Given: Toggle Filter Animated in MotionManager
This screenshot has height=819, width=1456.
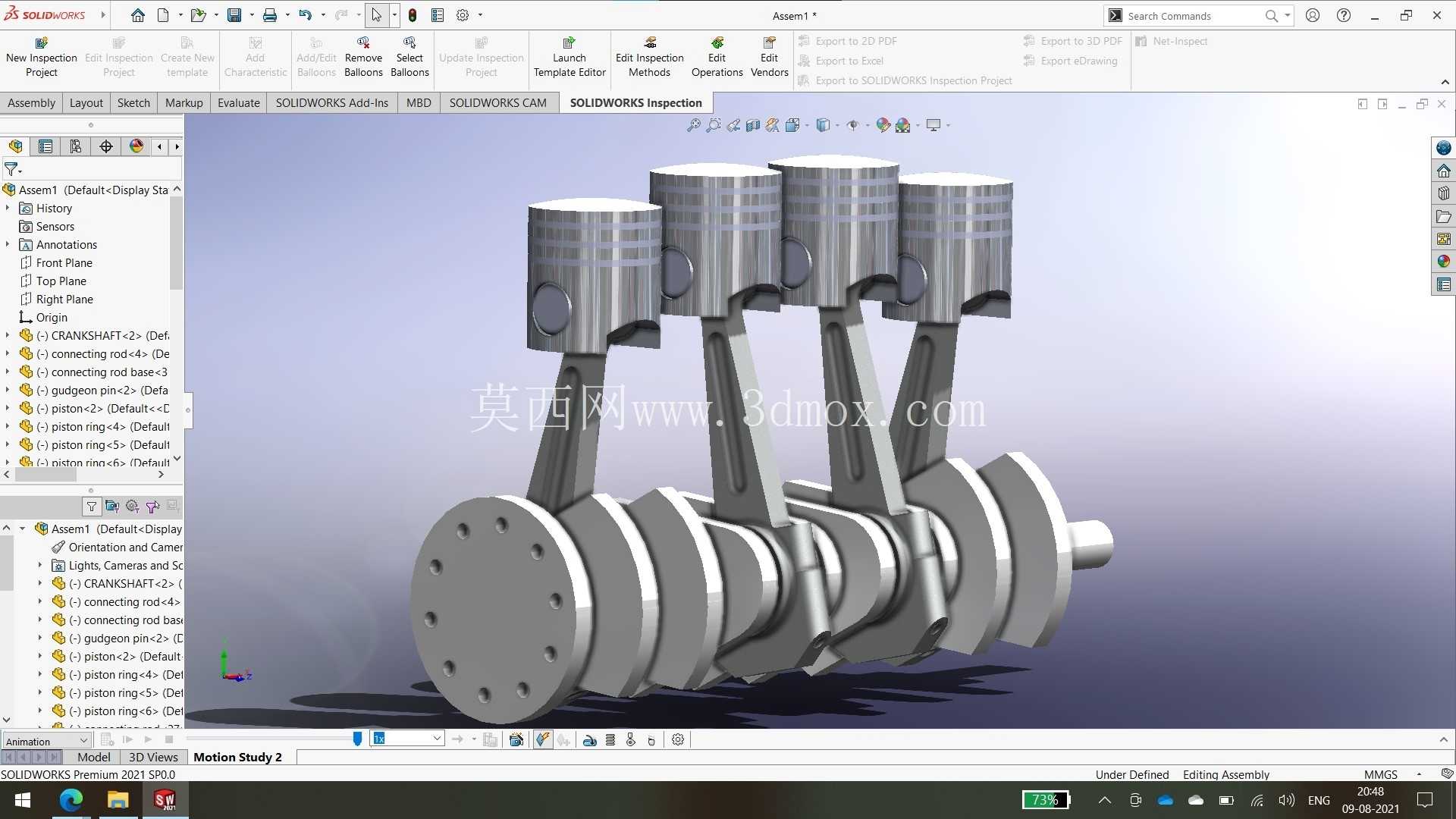Looking at the screenshot, I should 112,506.
